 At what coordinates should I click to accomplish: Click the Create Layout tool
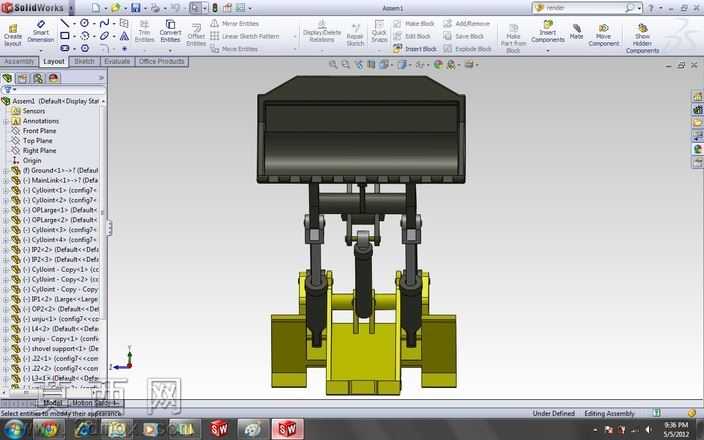pos(13,35)
